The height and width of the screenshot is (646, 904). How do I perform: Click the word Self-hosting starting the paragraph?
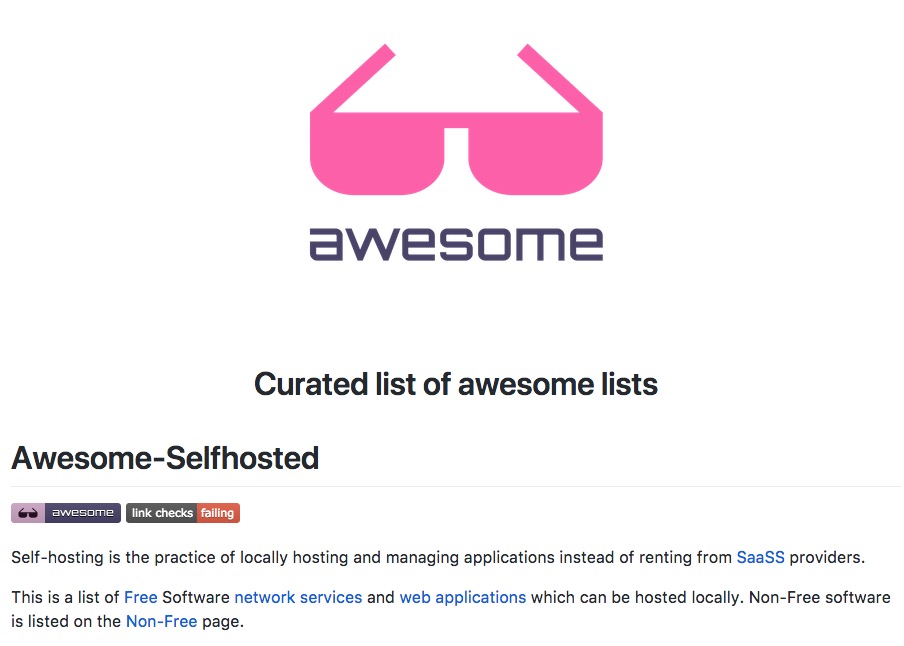50,557
